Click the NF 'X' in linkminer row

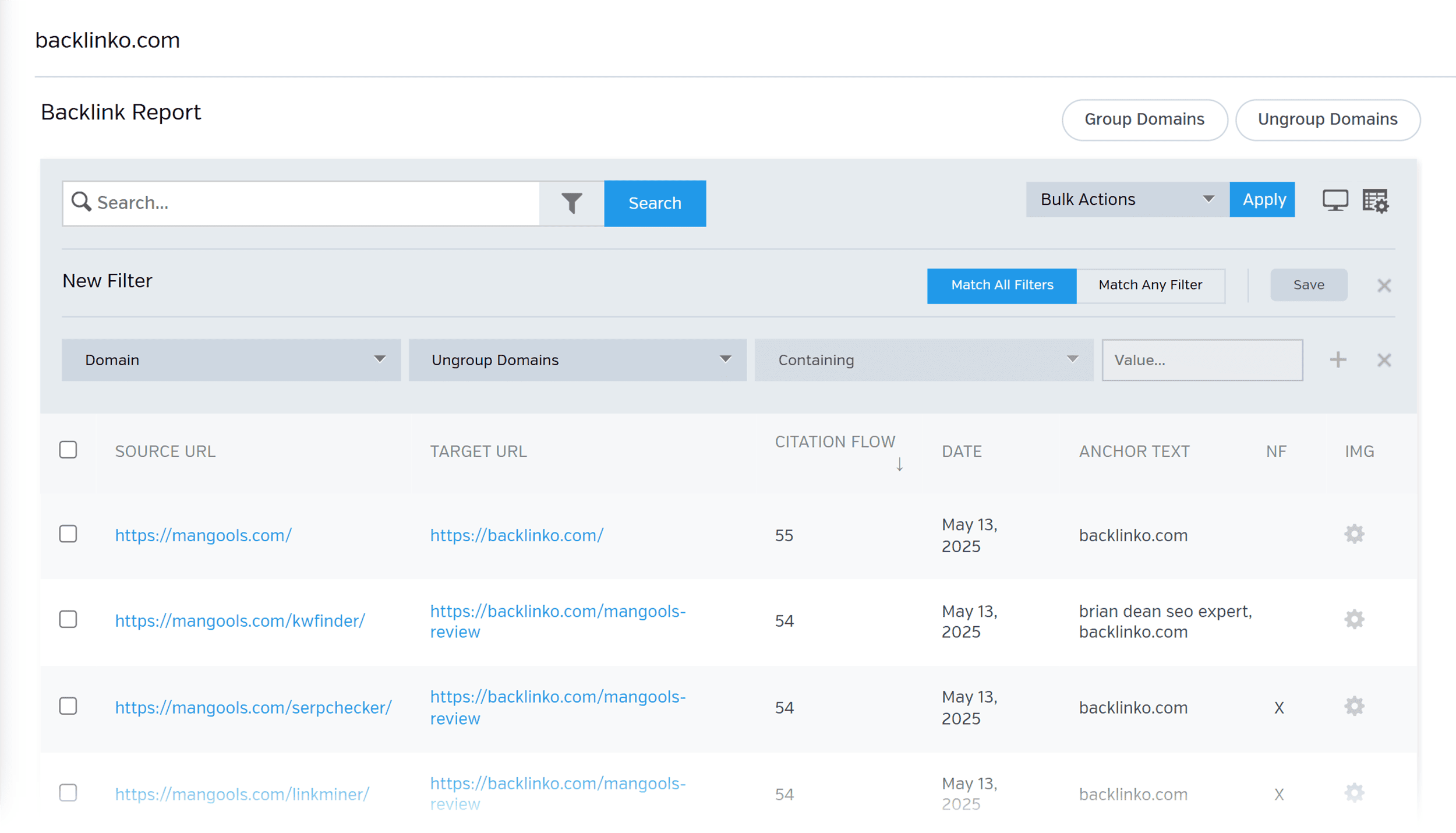(x=1279, y=793)
